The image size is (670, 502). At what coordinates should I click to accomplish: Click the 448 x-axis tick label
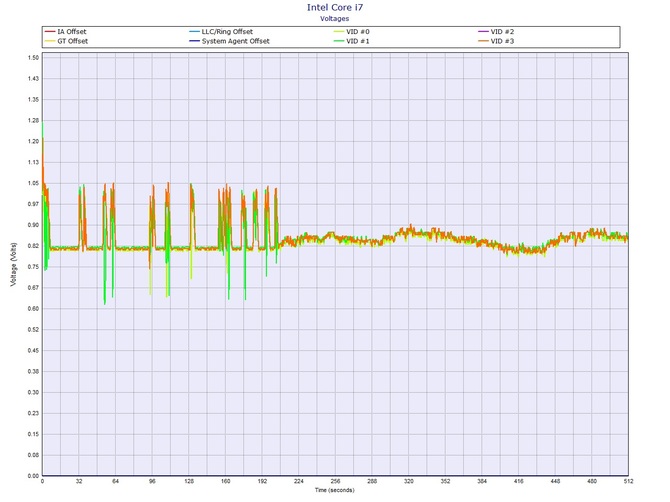tap(555, 481)
